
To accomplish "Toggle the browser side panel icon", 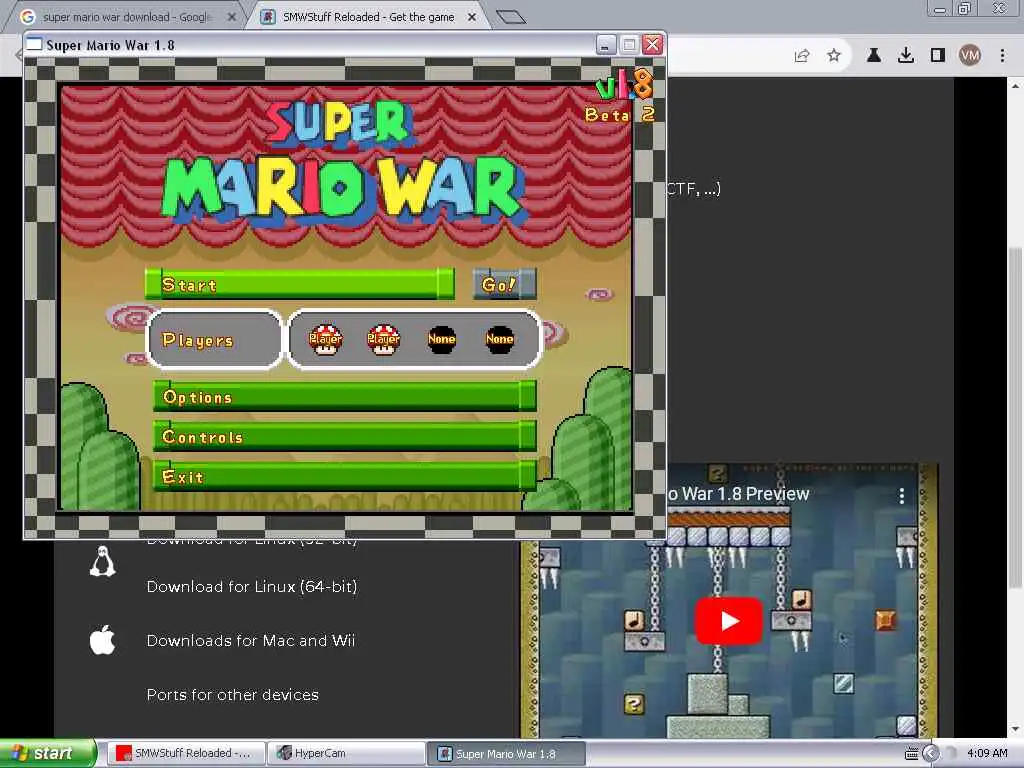I will point(938,56).
